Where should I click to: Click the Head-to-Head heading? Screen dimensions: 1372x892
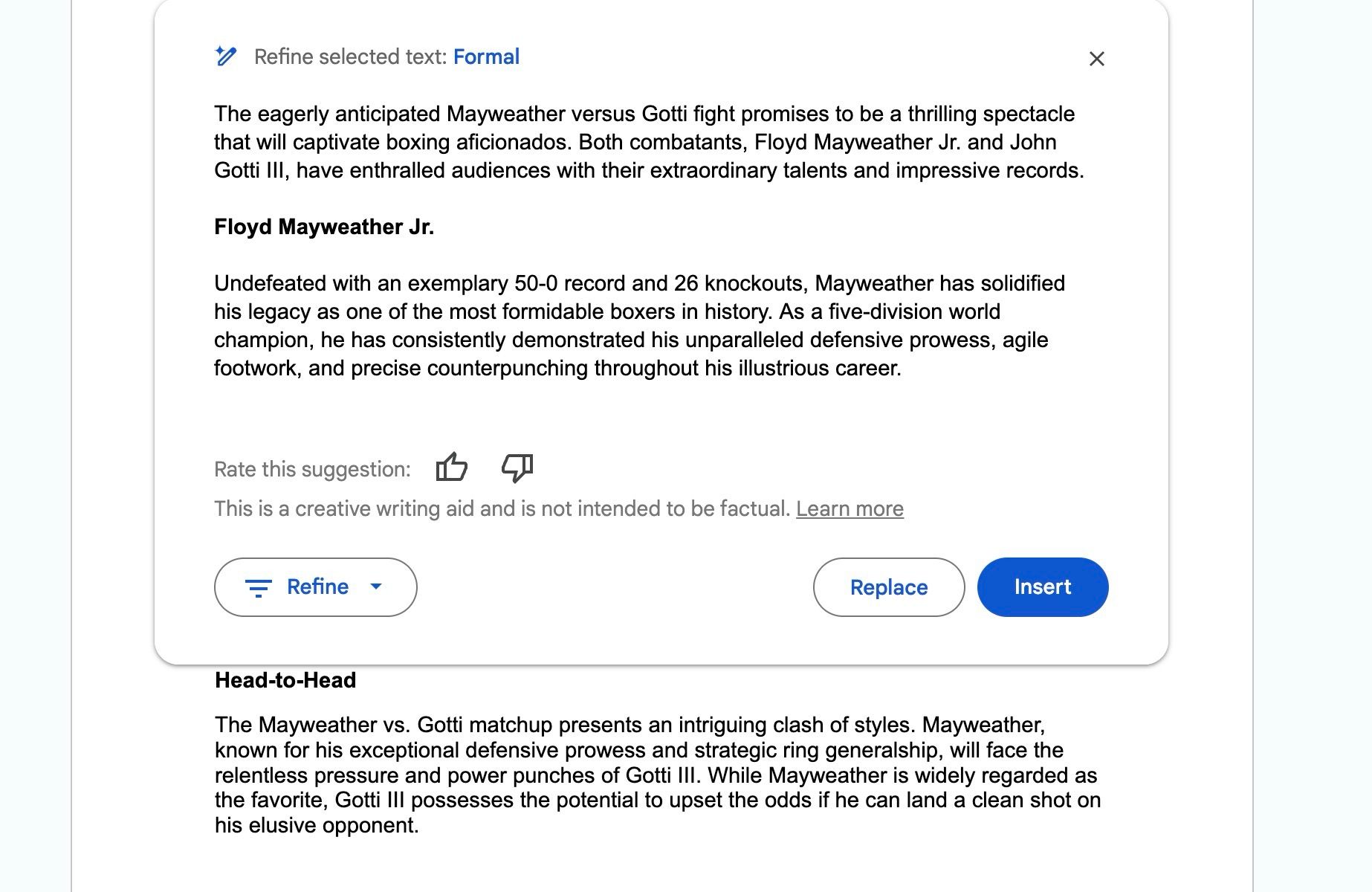coord(285,679)
